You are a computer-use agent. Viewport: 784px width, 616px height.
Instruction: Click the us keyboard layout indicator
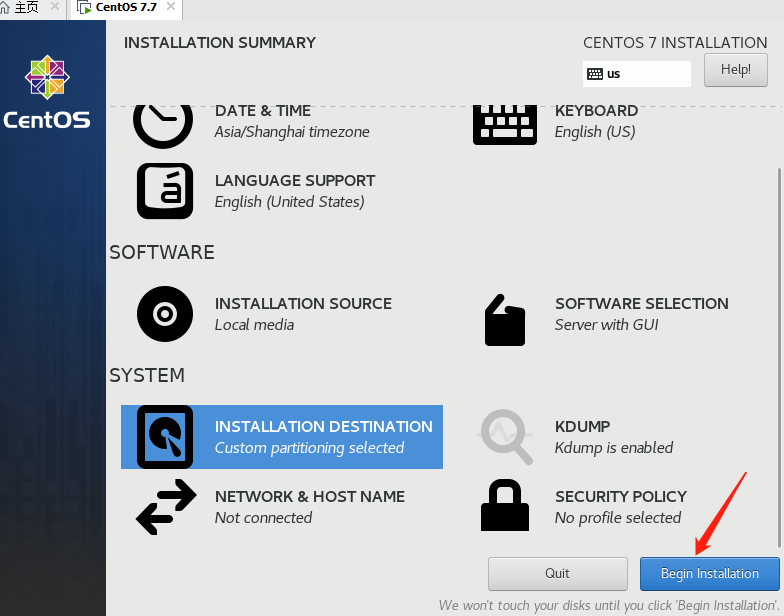click(636, 74)
